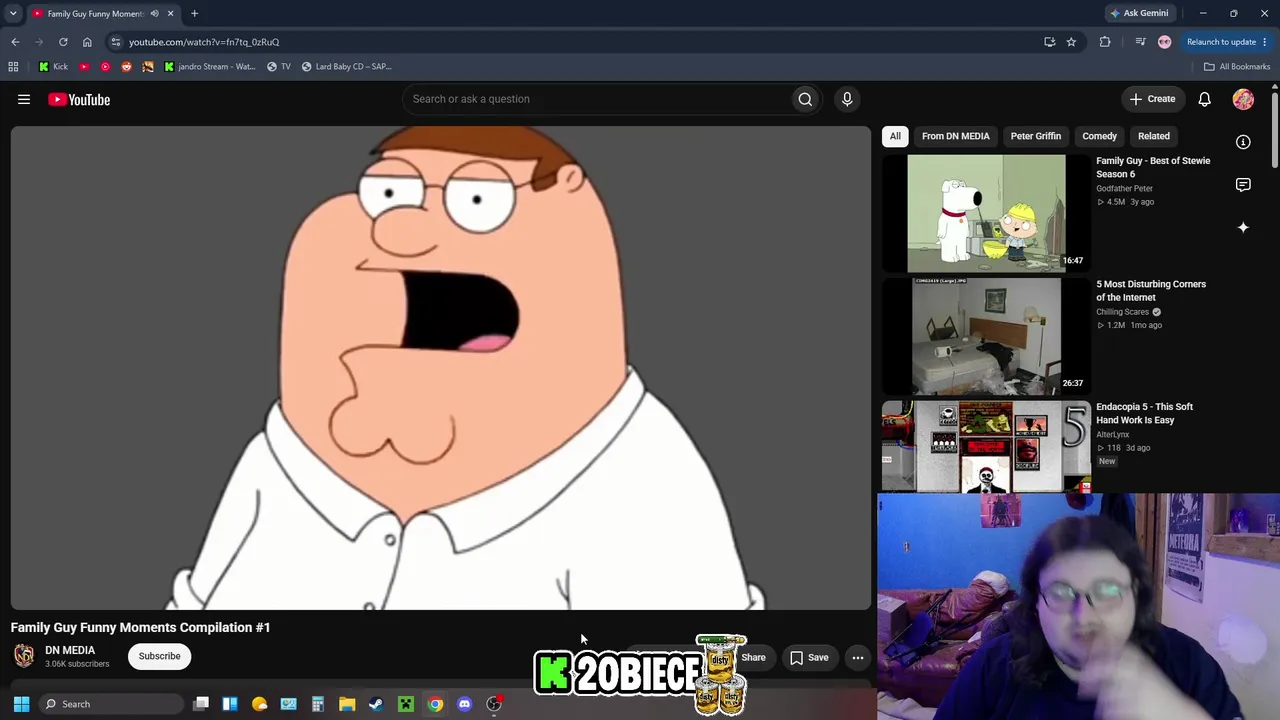Open File Explorer from the taskbar
Image resolution: width=1280 pixels, height=720 pixels.
(347, 704)
